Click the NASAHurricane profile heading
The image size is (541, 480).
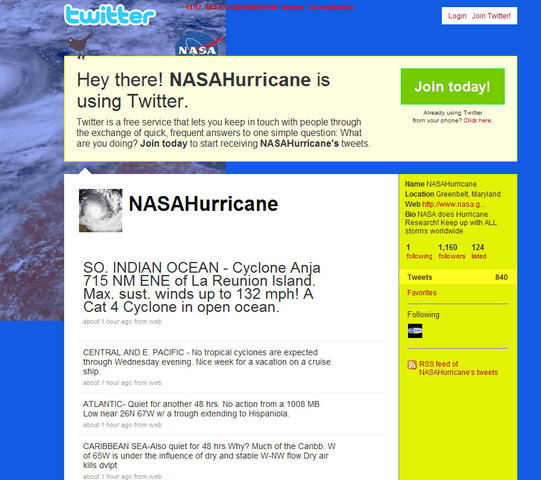(x=203, y=204)
